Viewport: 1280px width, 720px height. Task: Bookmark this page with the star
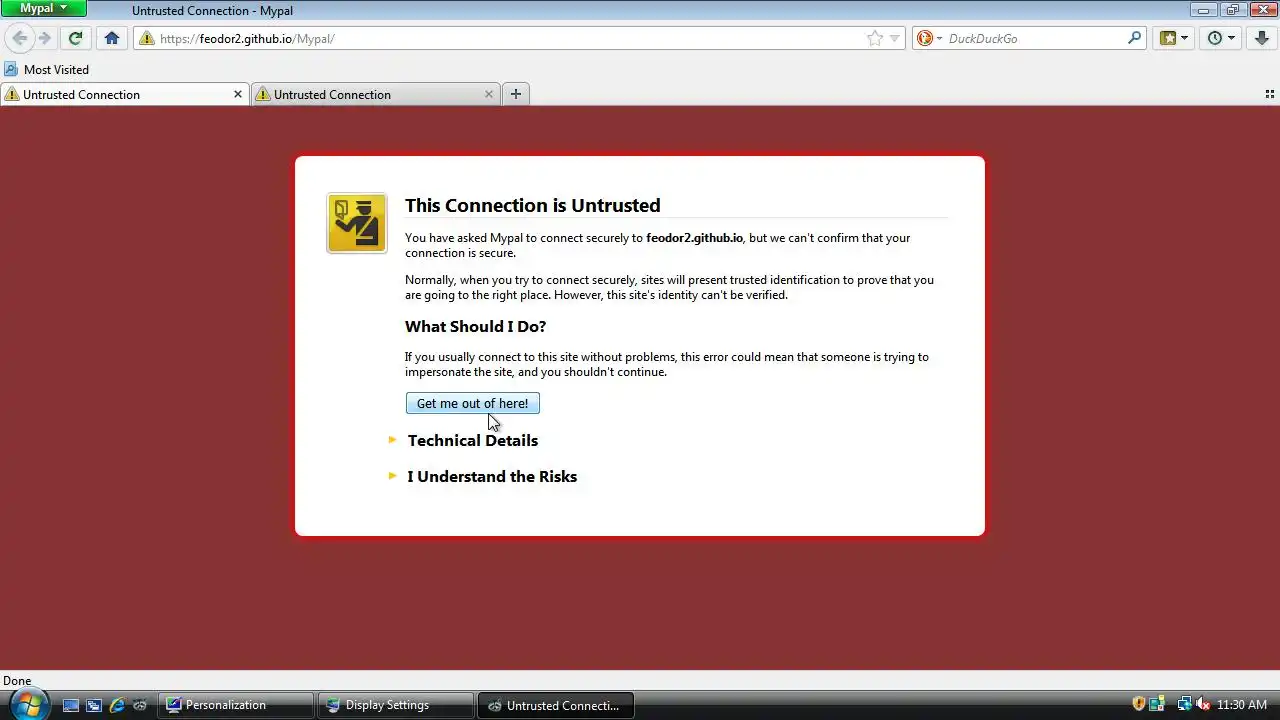coord(875,38)
